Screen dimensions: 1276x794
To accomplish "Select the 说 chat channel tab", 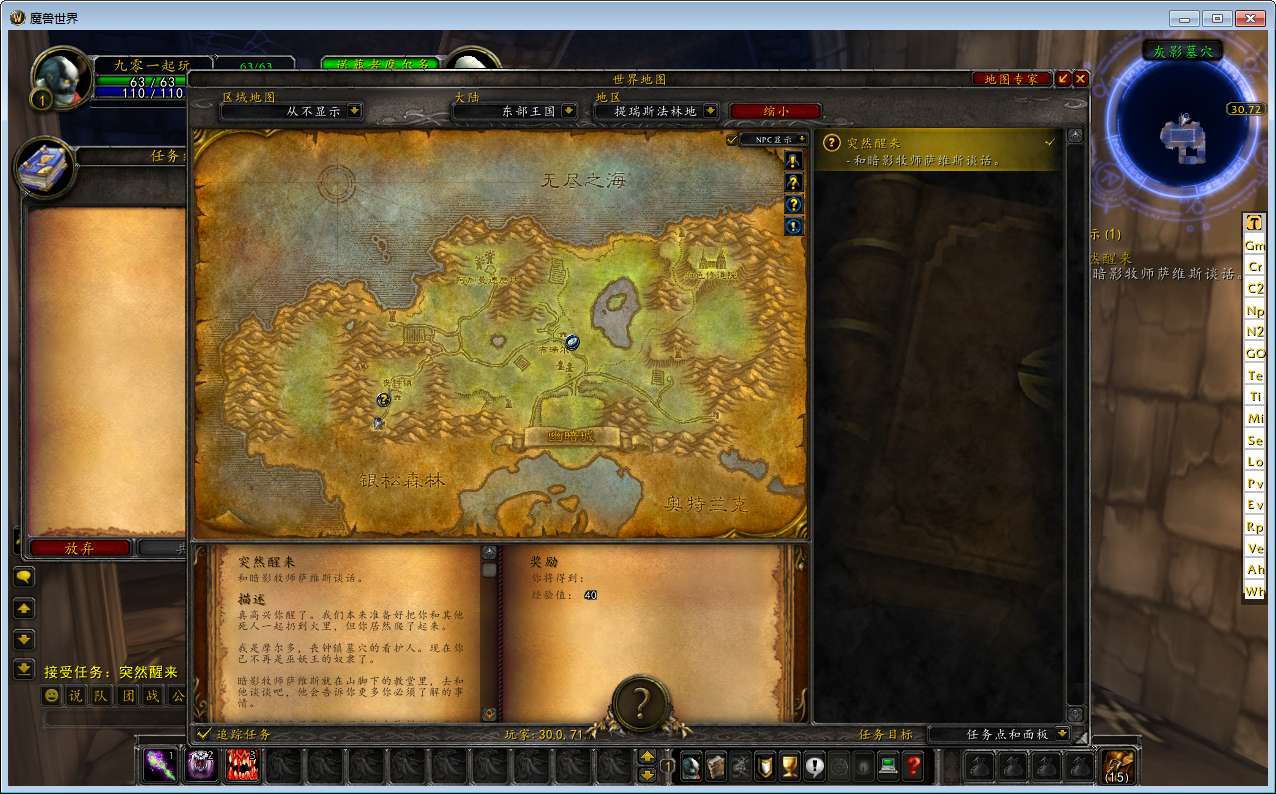I will (76, 695).
